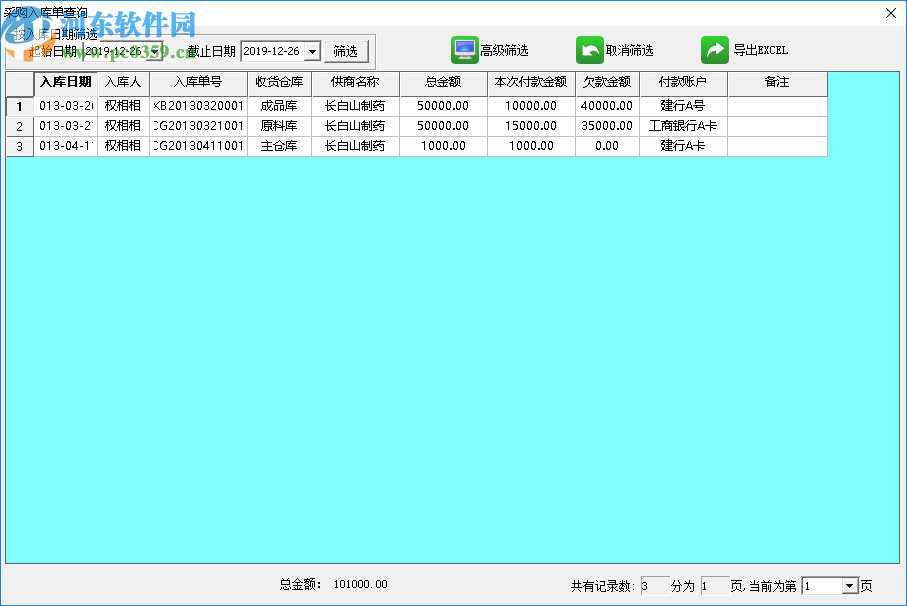Open the 截止日期 date dropdown arrow
Screen dimensions: 907x606
[312, 51]
